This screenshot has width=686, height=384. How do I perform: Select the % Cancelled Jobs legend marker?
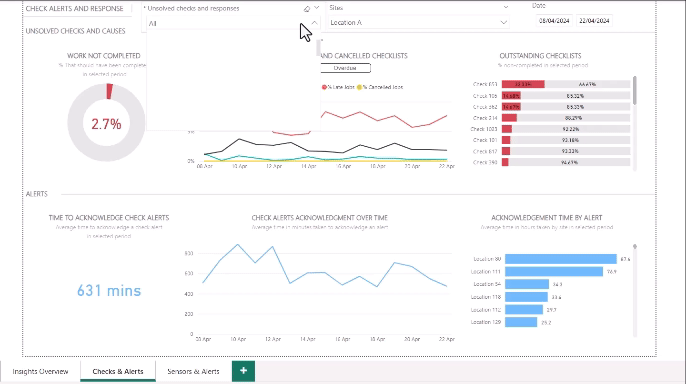click(359, 87)
